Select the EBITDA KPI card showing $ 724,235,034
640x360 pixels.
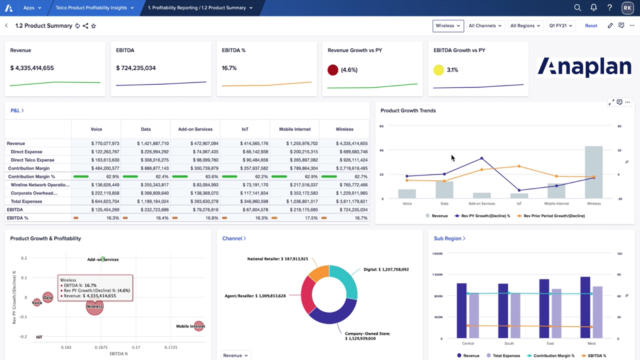(x=161, y=68)
